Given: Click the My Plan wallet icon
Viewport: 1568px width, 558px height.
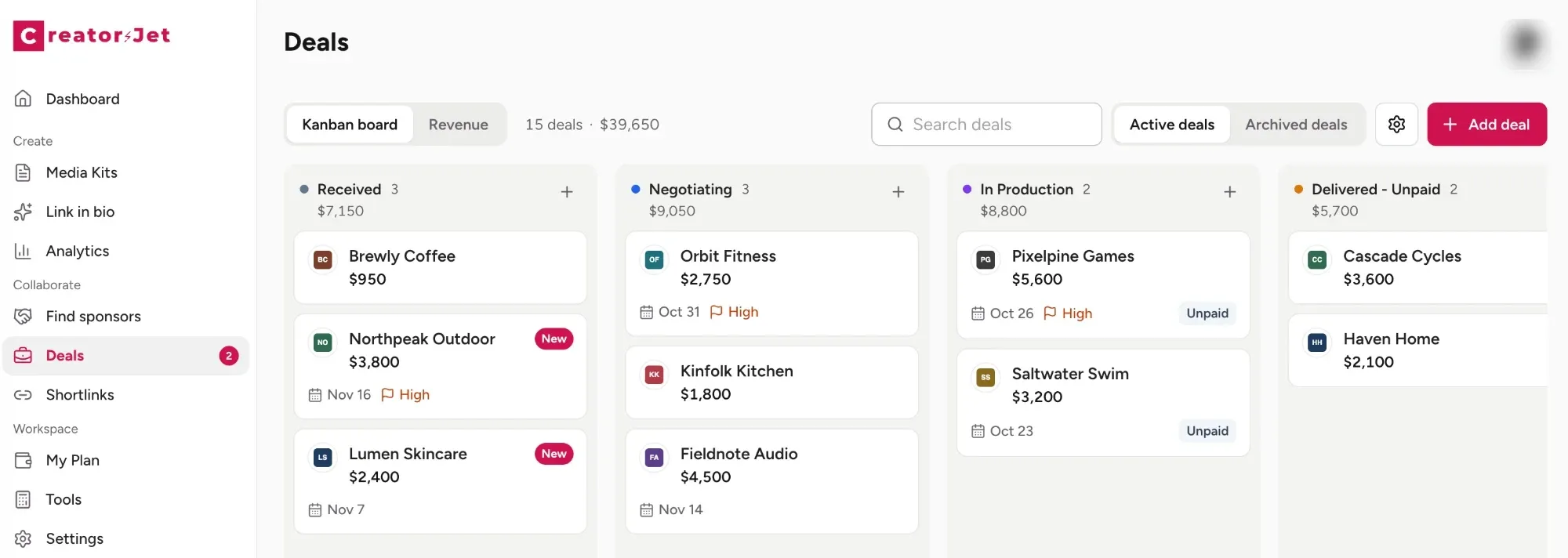Looking at the screenshot, I should [x=24, y=460].
